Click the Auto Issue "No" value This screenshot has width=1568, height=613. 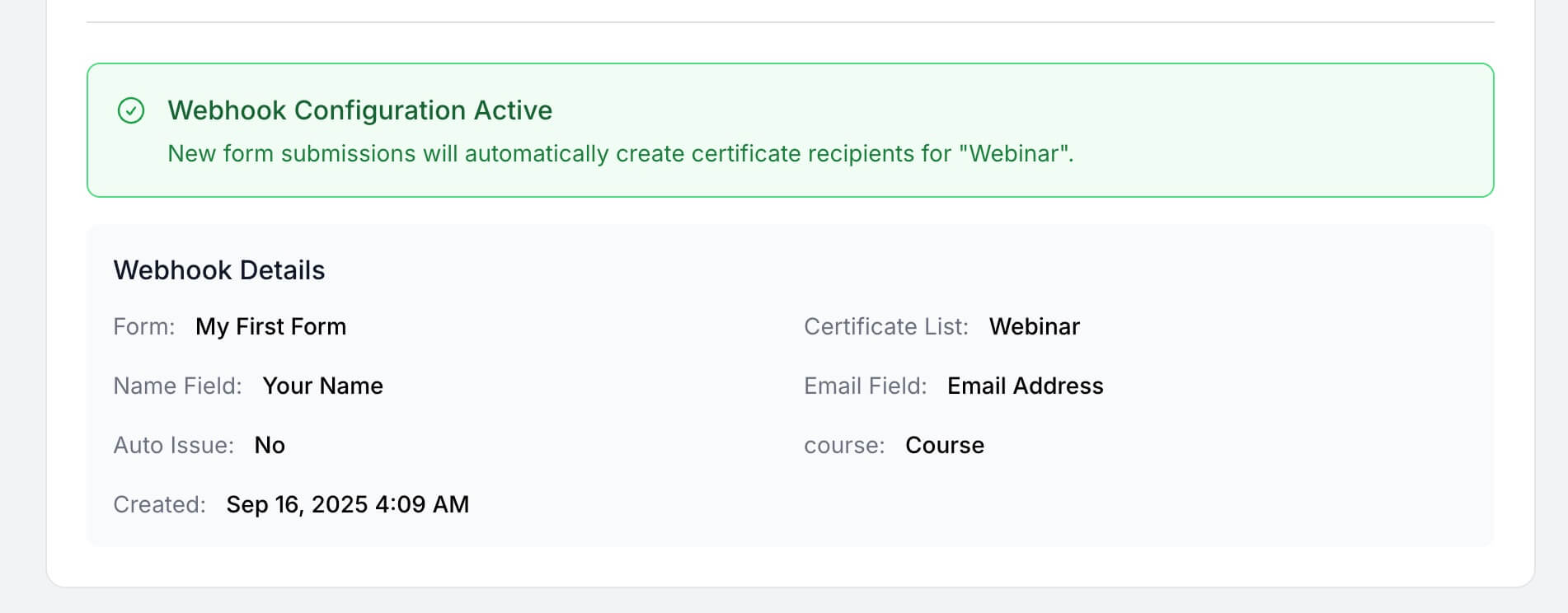pos(270,446)
